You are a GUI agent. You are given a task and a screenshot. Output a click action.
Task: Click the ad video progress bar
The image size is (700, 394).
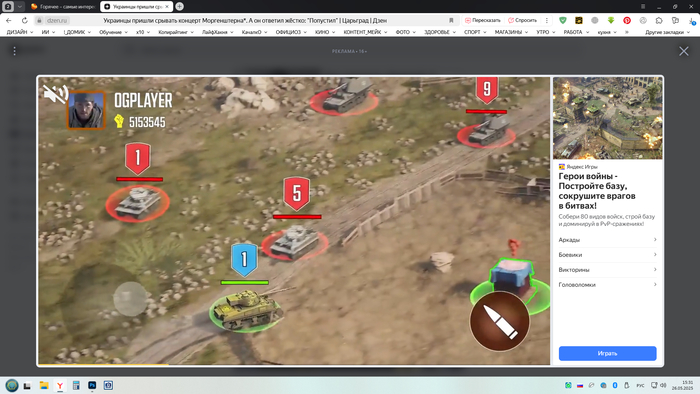click(x=294, y=365)
